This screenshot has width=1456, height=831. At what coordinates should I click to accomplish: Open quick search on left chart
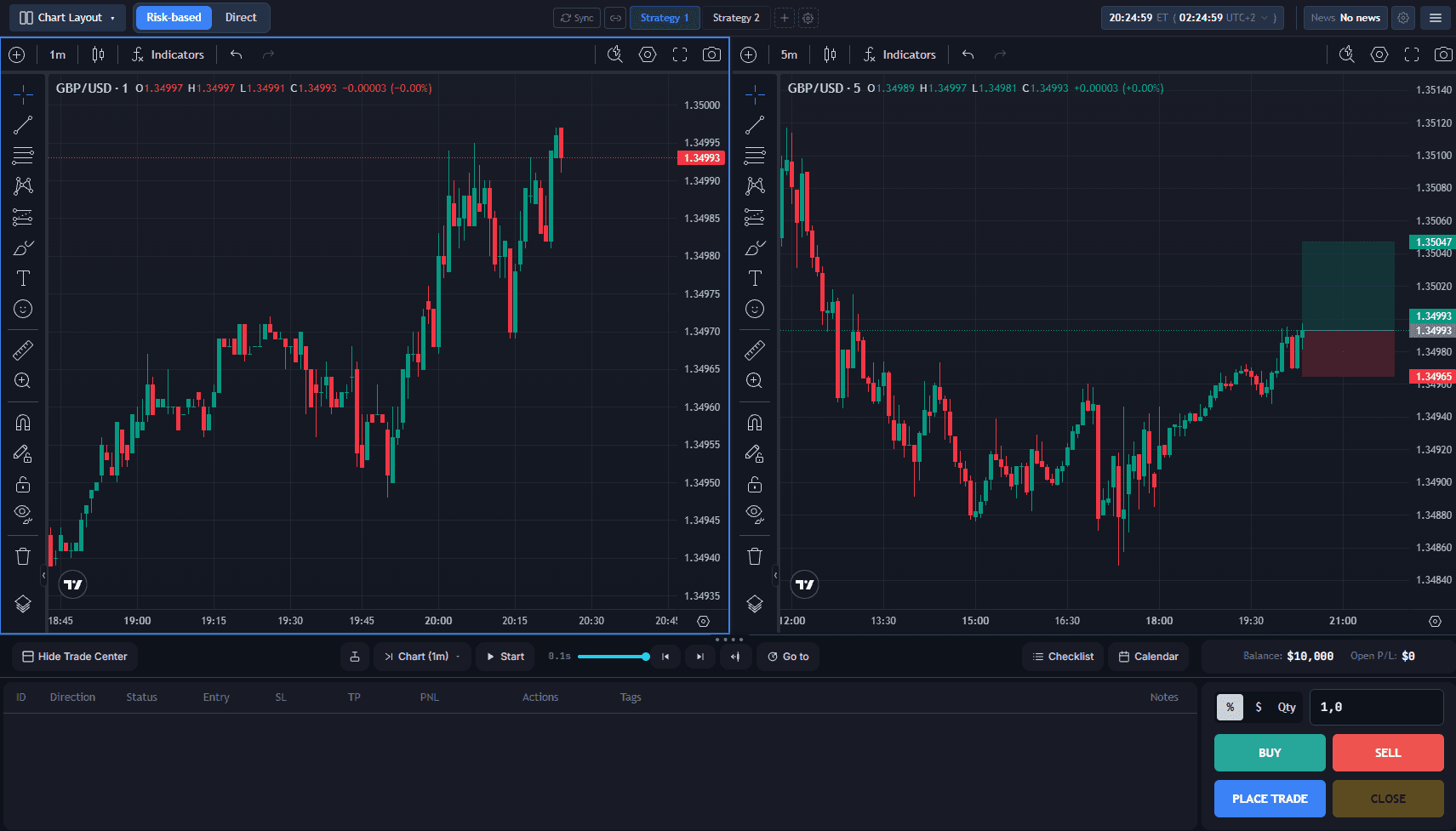point(615,54)
